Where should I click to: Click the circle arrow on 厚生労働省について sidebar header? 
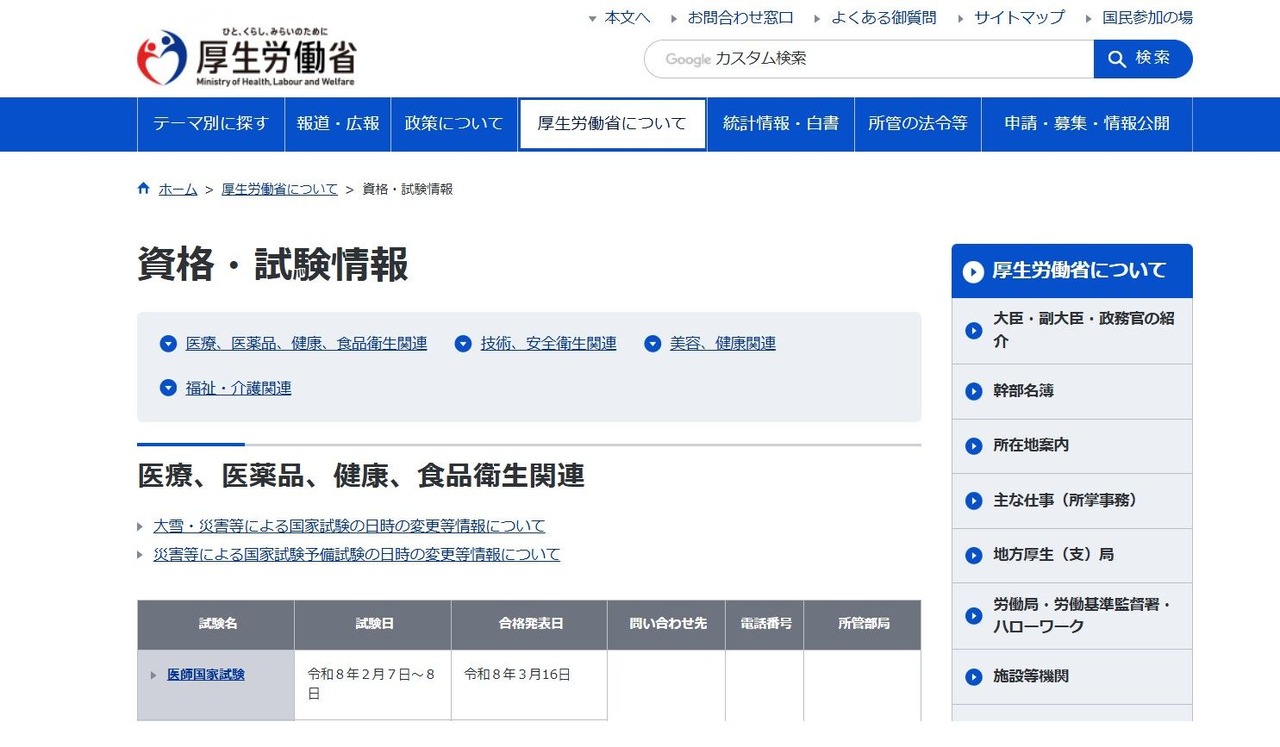pos(973,270)
